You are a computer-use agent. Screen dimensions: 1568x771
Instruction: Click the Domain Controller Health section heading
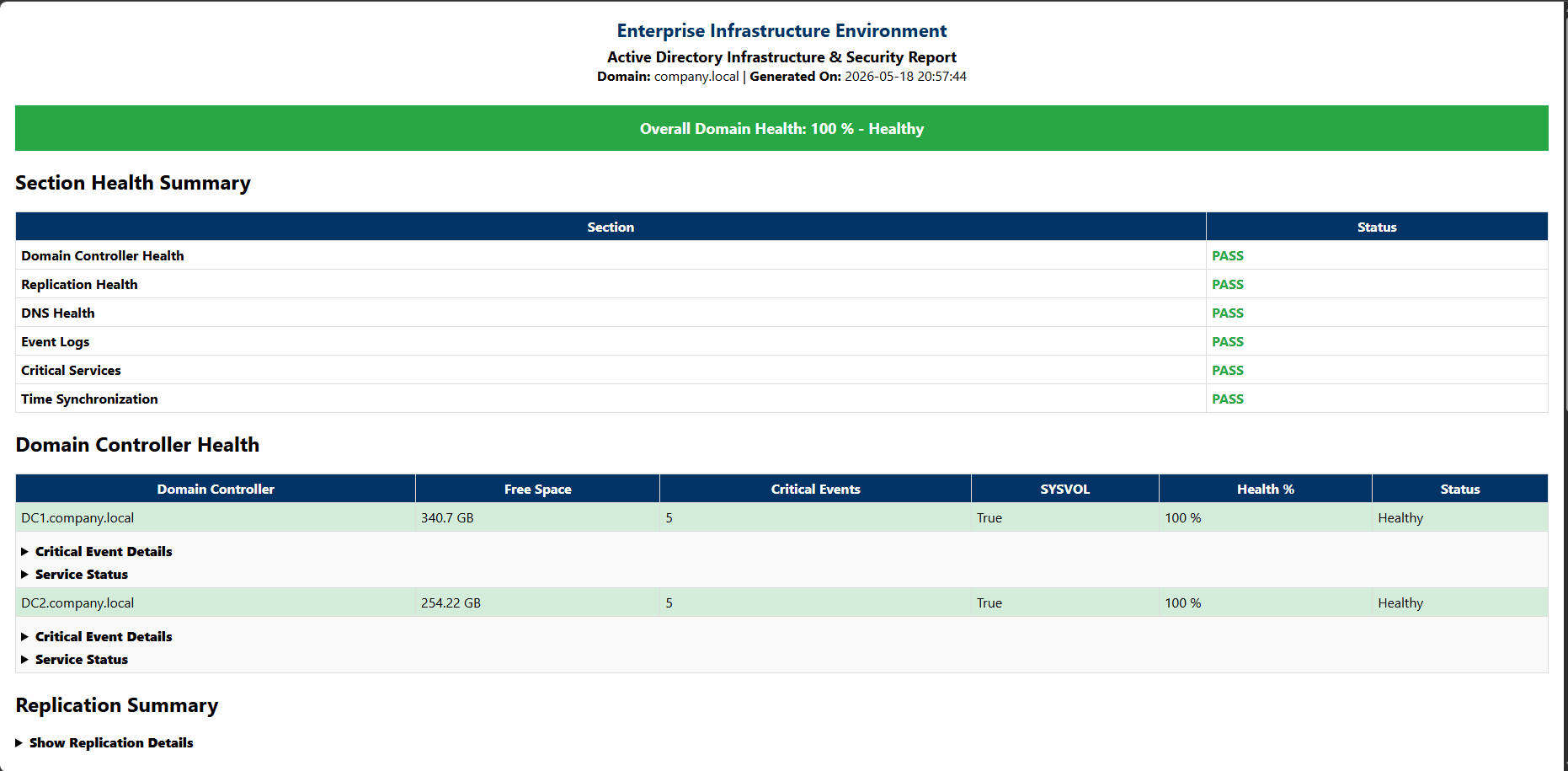click(x=137, y=444)
